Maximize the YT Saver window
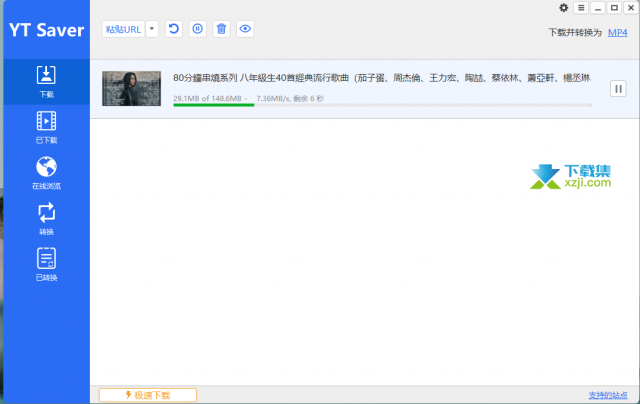640x404 pixels. coord(614,8)
